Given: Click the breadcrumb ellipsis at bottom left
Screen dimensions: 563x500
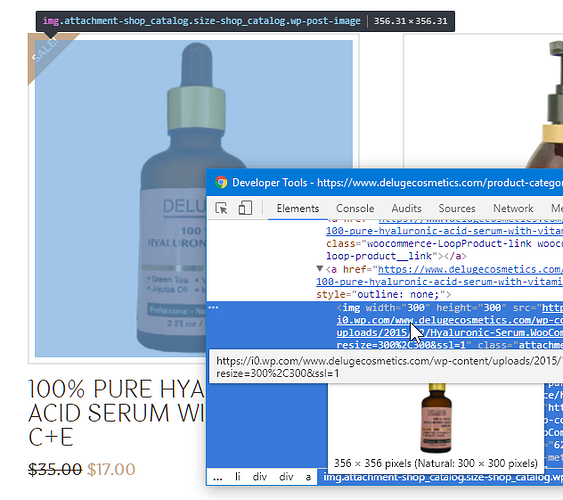Looking at the screenshot, I should pos(218,477).
